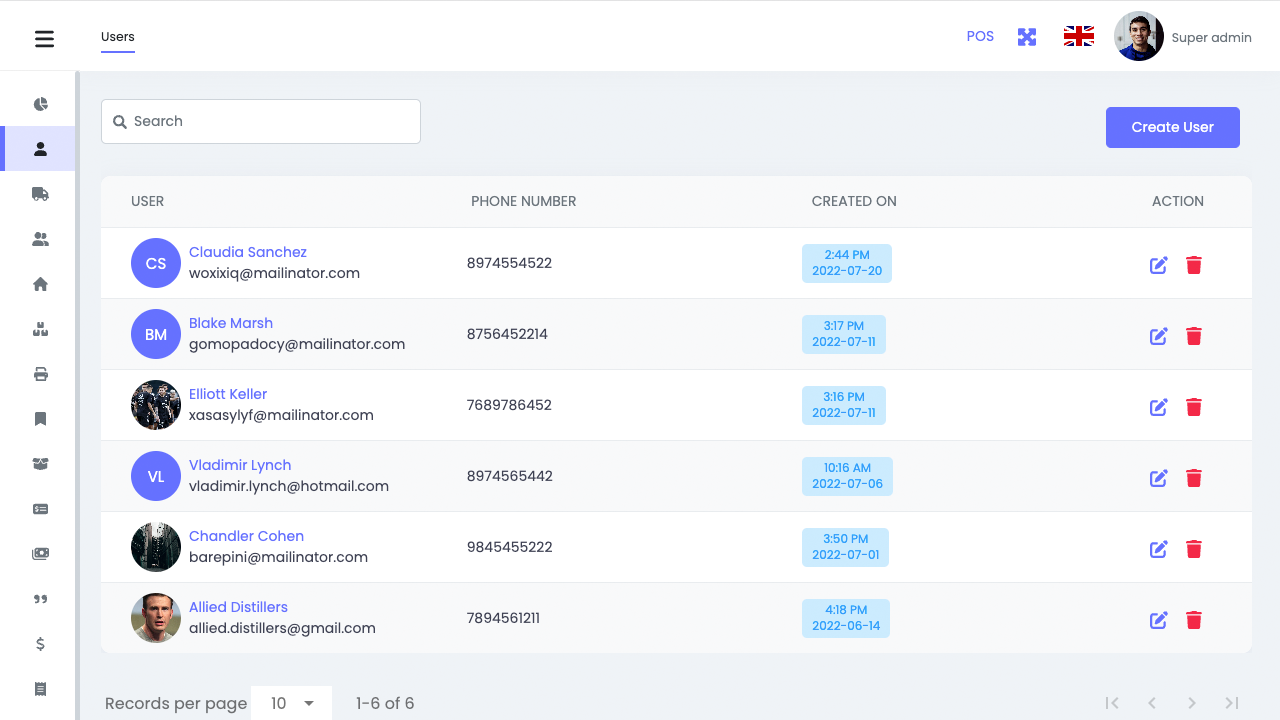Select the Users tab
Viewport: 1280px width, 720px height.
[118, 37]
